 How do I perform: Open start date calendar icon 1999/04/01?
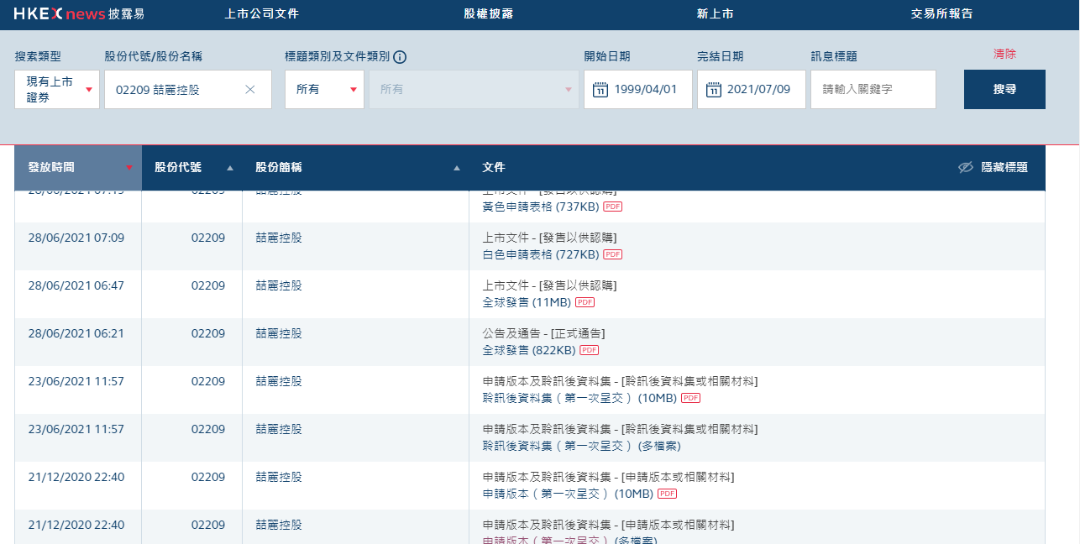pyautogui.click(x=600, y=90)
